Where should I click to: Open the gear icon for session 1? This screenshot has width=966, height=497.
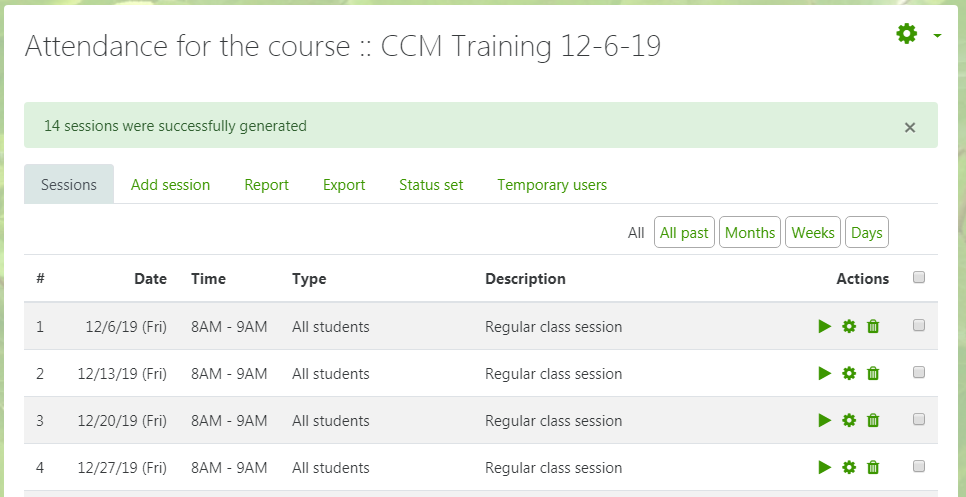[849, 326]
